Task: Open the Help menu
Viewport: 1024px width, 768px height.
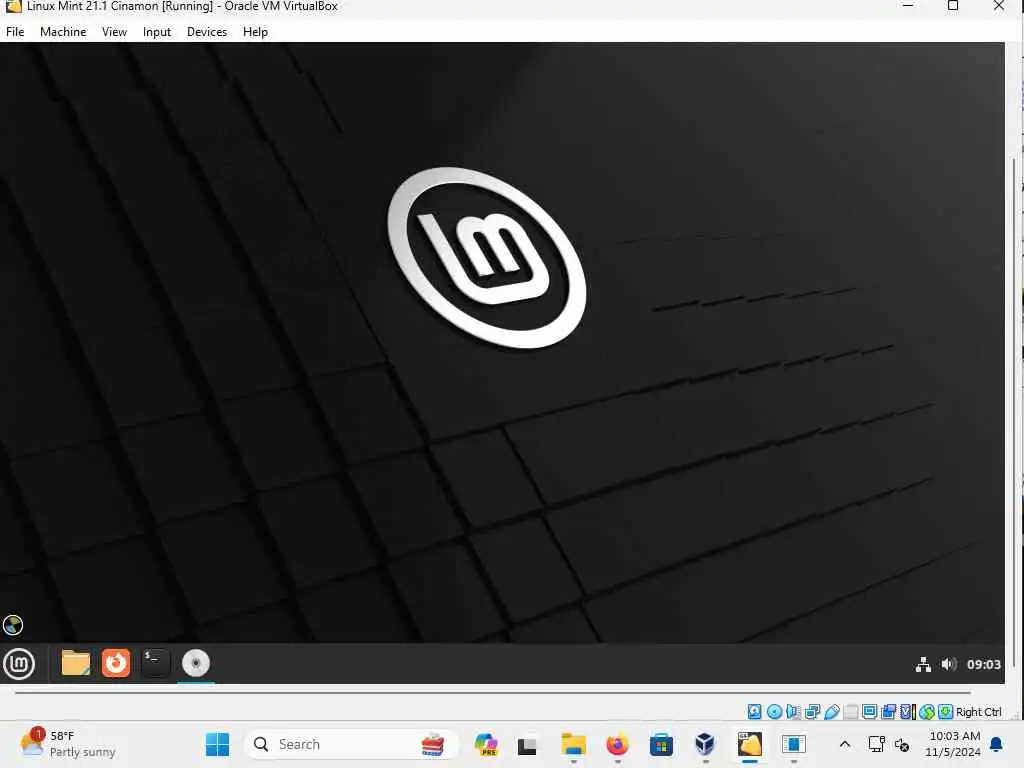Action: [255, 32]
